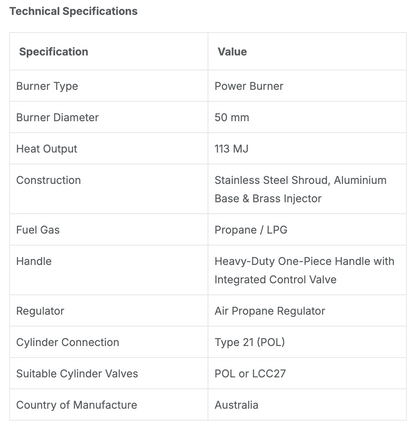
Task: Click the Propane / LPG value
Action: click(x=251, y=230)
